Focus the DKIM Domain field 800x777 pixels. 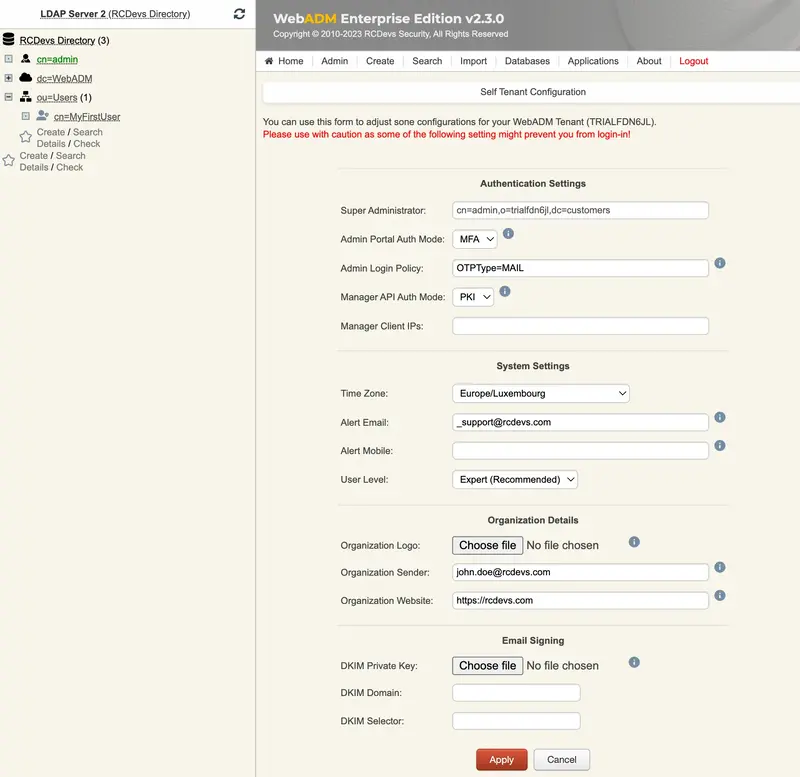516,692
